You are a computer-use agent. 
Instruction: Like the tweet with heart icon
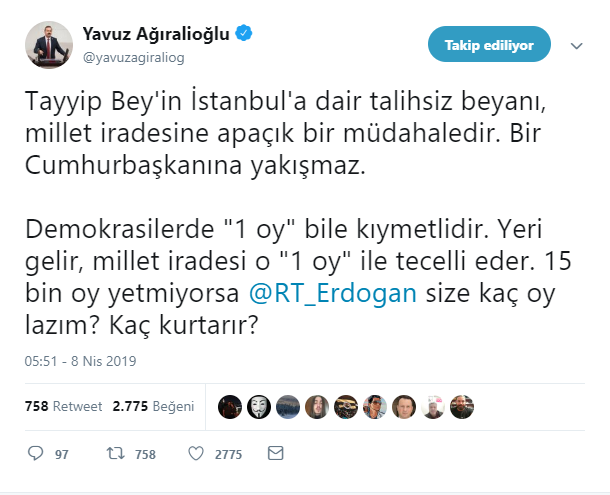[x=196, y=453]
